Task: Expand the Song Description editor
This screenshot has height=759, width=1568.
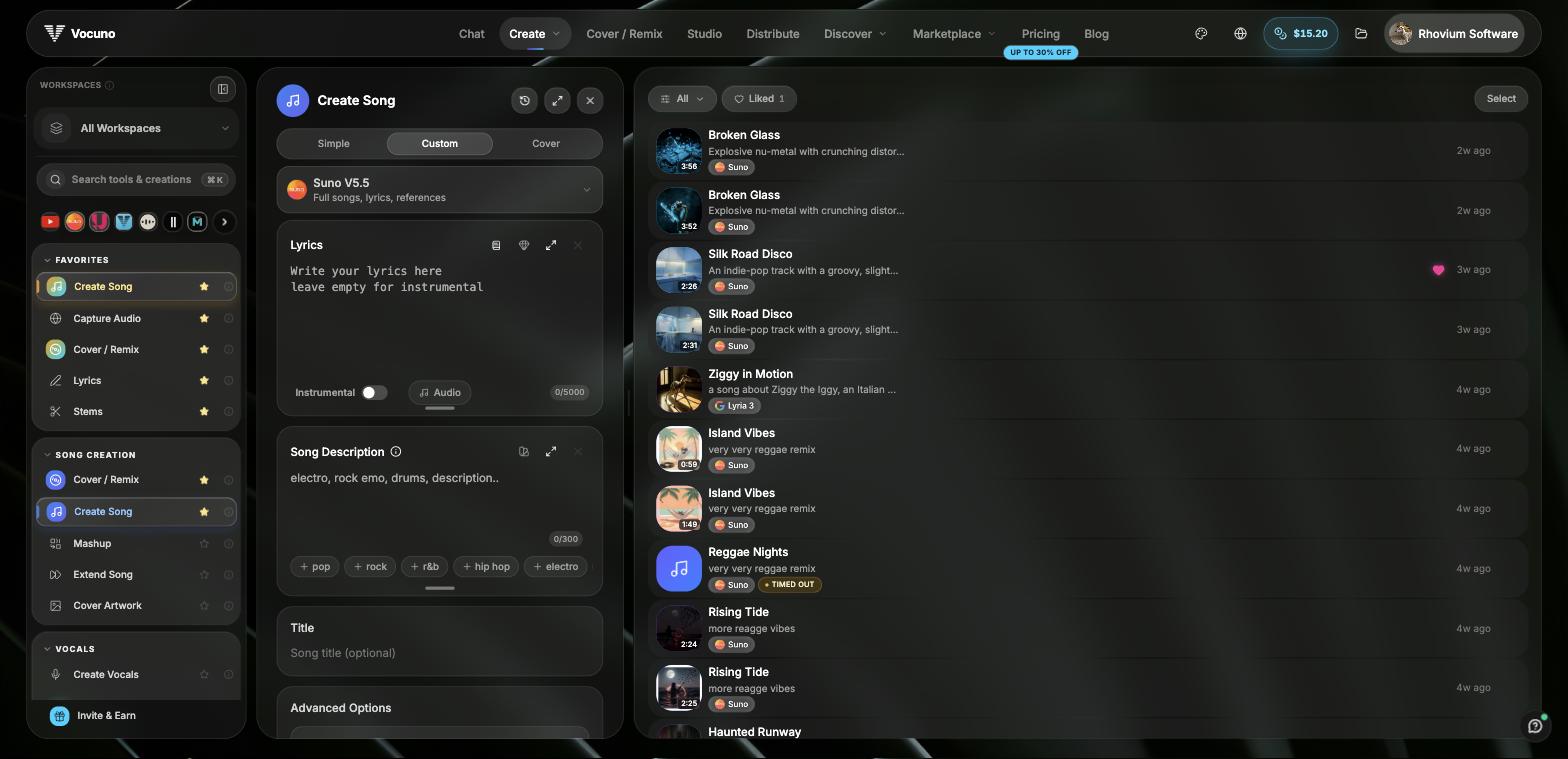Action: click(551, 452)
